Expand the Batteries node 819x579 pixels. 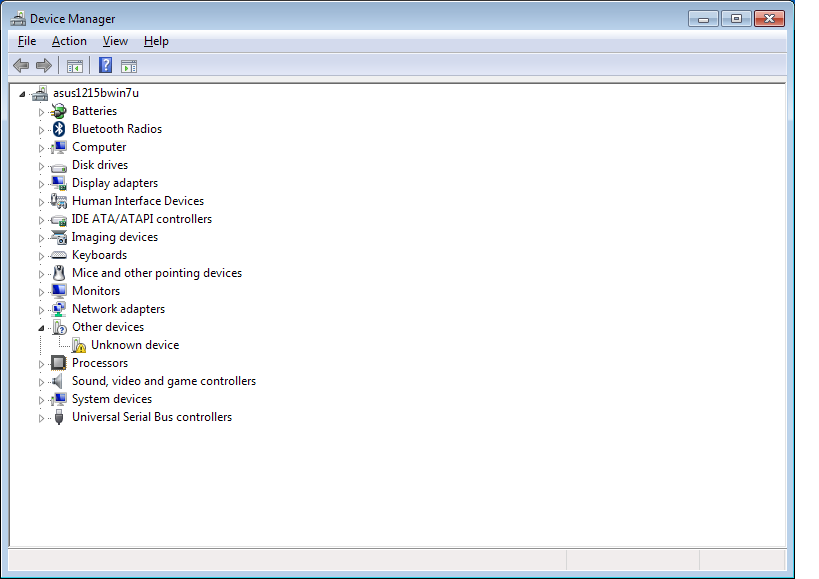[x=41, y=112]
